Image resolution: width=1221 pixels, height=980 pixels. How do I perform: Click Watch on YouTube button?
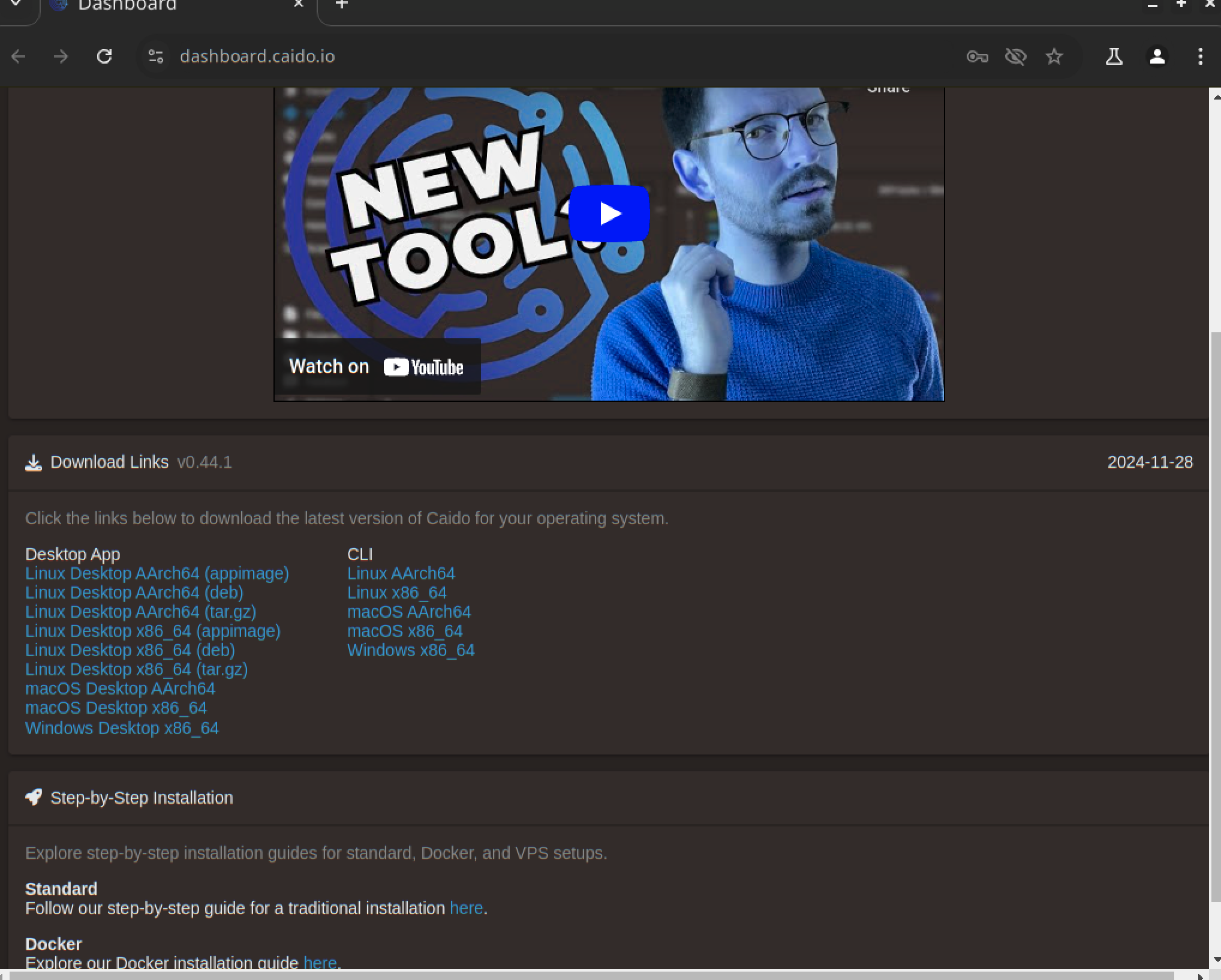pos(377,366)
